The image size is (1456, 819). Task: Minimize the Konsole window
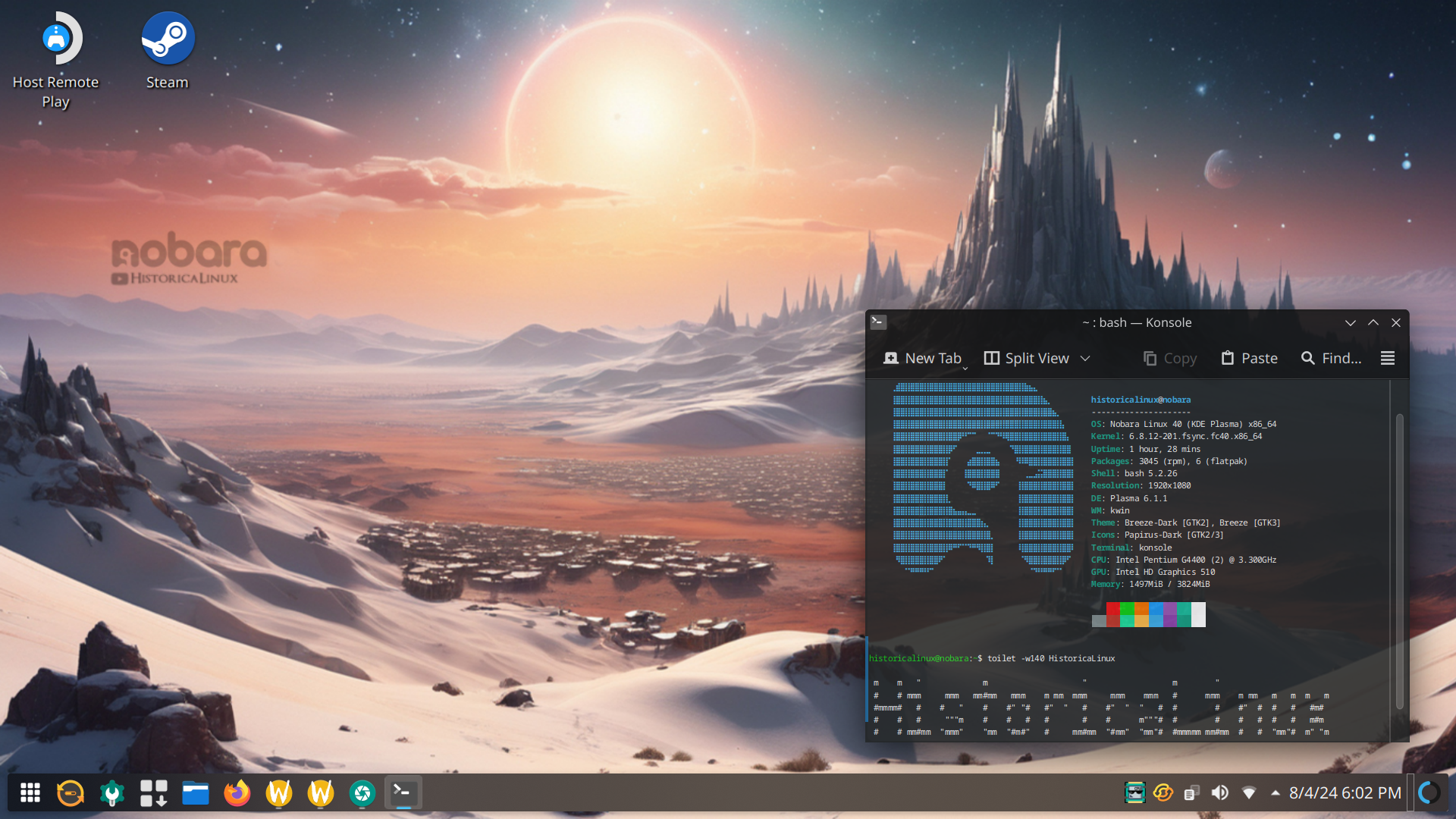tap(1351, 322)
